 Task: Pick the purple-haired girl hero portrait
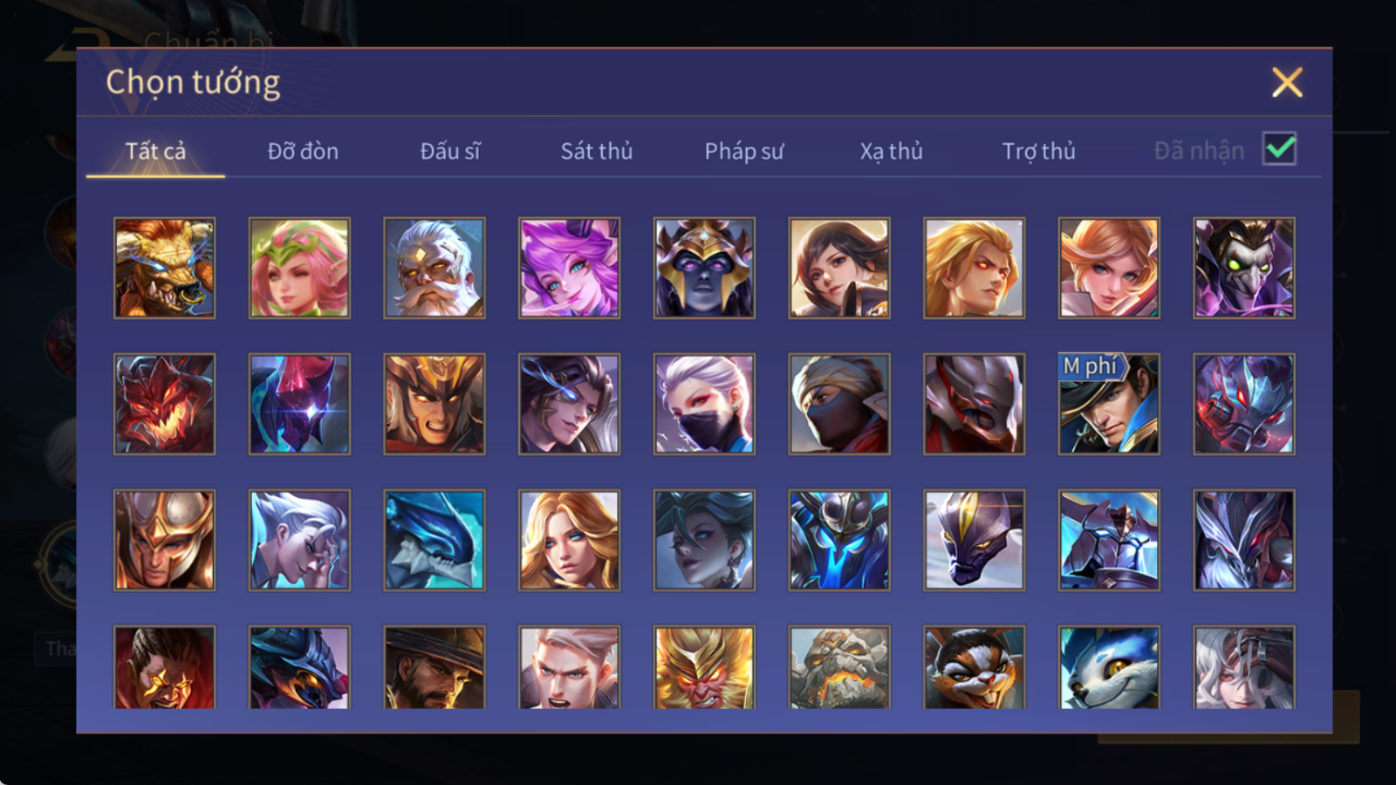pyautogui.click(x=569, y=268)
